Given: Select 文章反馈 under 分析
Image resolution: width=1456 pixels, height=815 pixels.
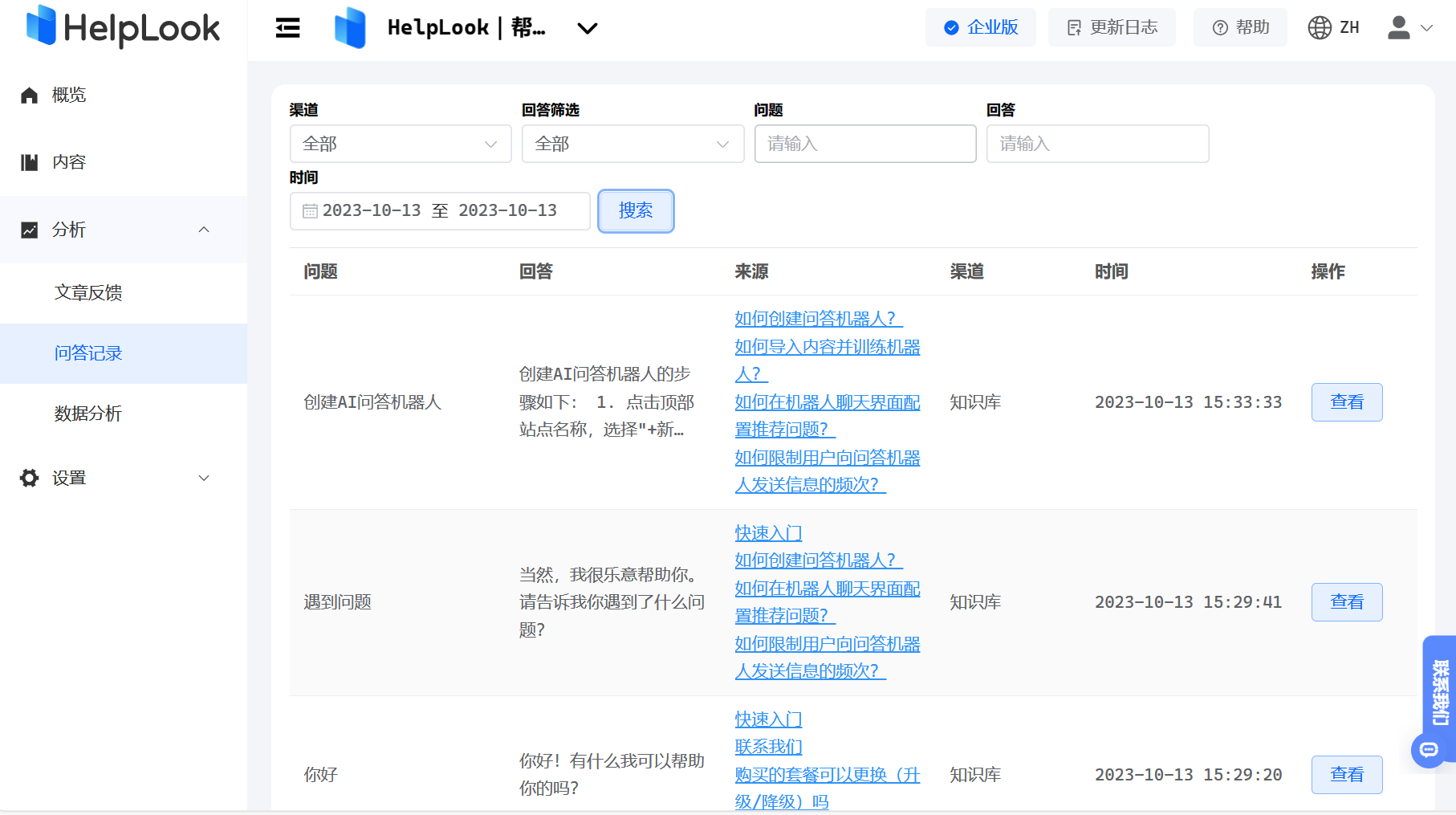Looking at the screenshot, I should point(88,292).
